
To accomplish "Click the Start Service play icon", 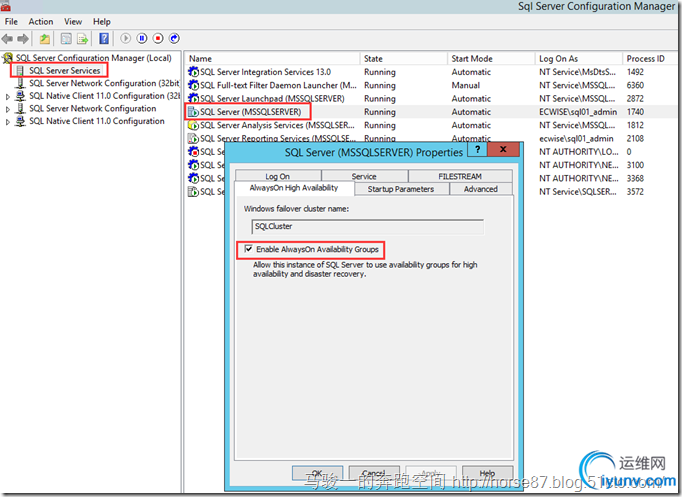I will coord(125,39).
